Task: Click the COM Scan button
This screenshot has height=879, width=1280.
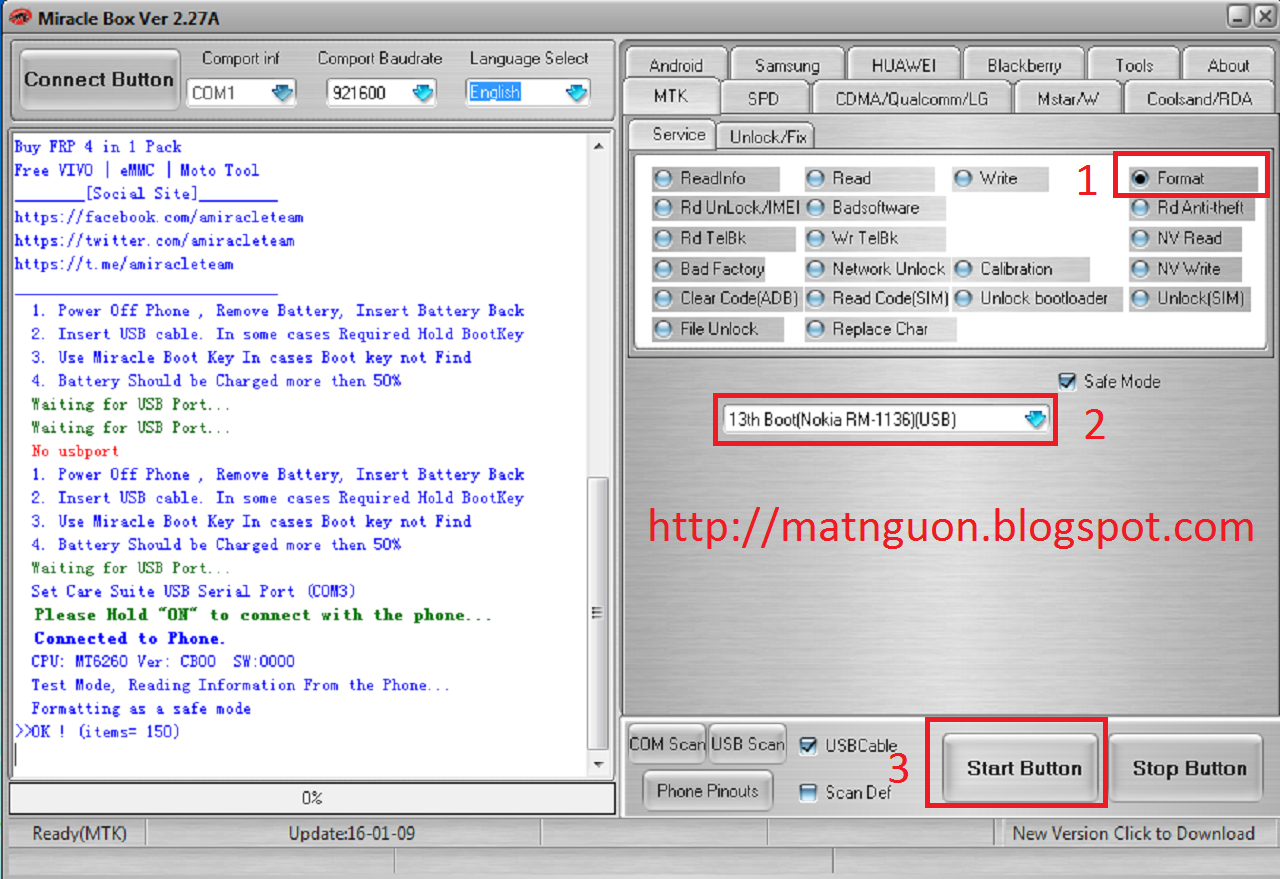Action: (667, 744)
